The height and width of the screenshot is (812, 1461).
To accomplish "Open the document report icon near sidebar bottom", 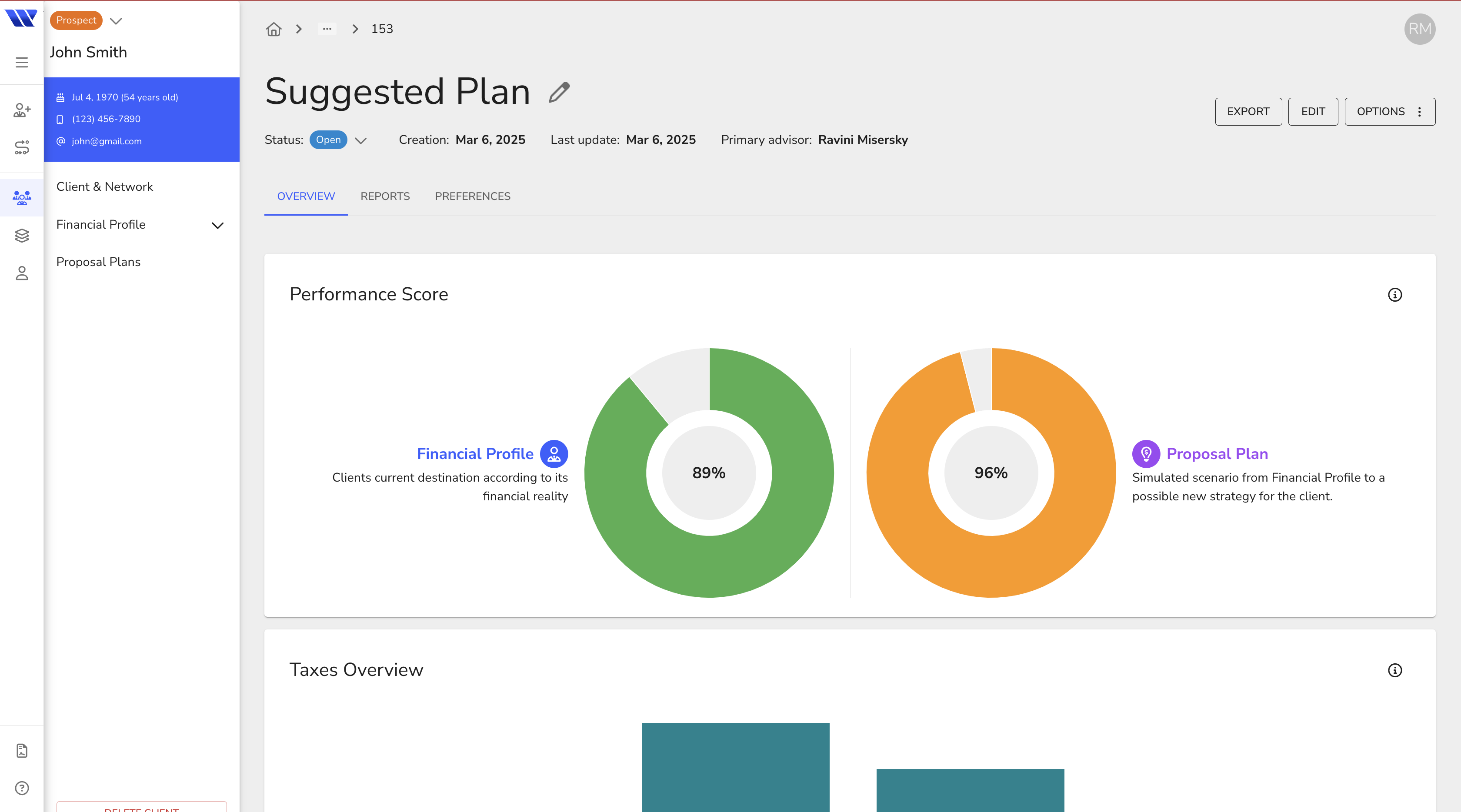I will coord(22,751).
